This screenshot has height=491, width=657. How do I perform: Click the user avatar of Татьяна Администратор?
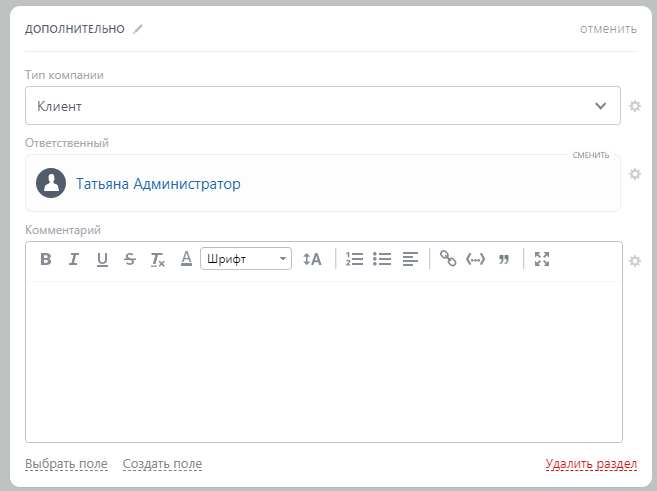click(x=51, y=183)
